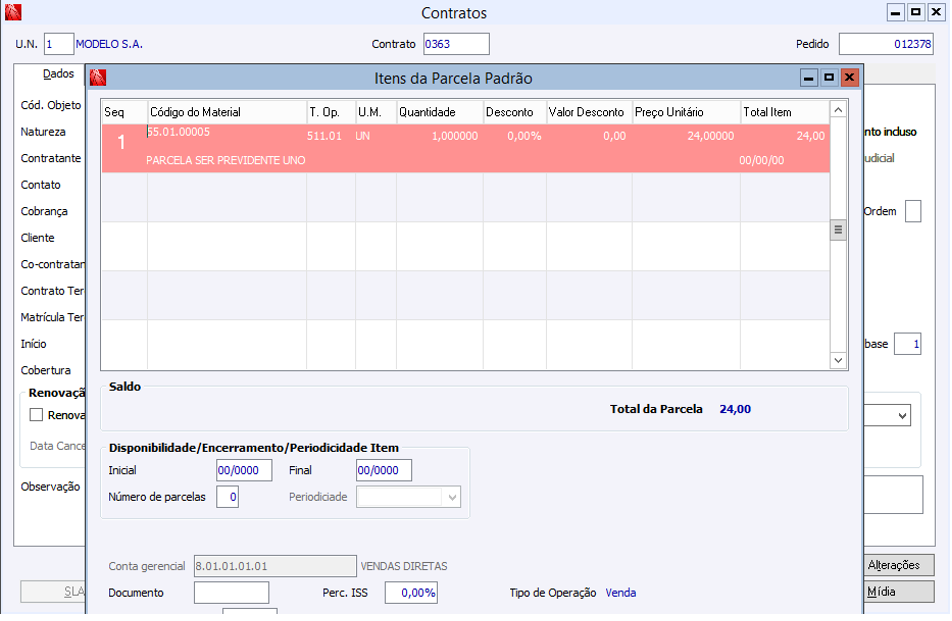Minimize the Itens da Parcela Padrão window
This screenshot has width=952, height=621.
809,78
